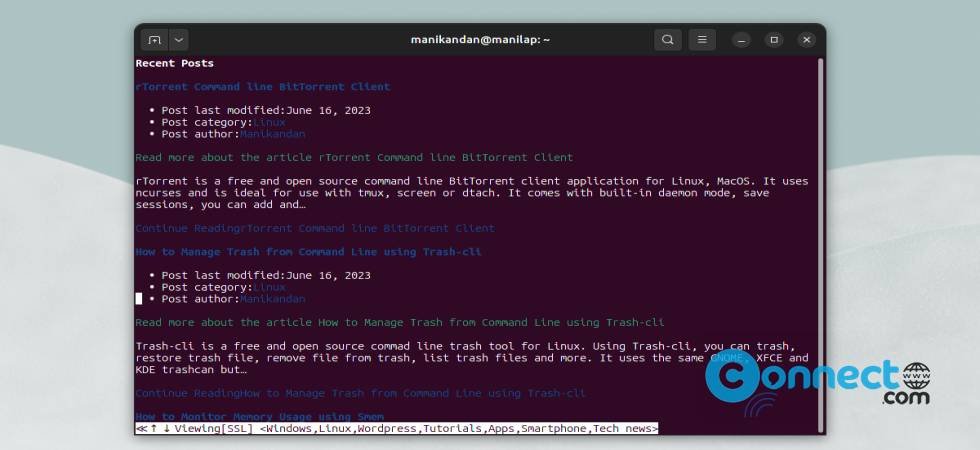980x450 pixels.
Task: Open the hamburger menu
Action: click(702, 40)
